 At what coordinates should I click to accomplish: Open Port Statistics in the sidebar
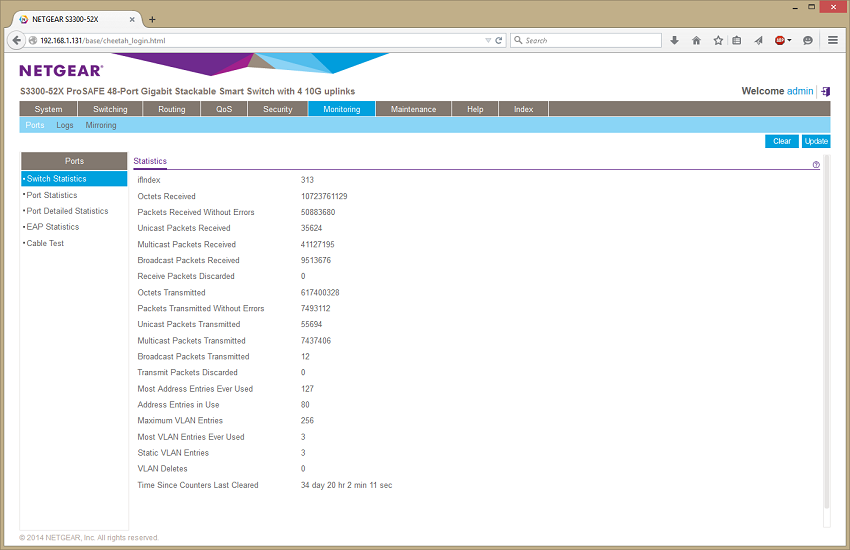[x=52, y=195]
